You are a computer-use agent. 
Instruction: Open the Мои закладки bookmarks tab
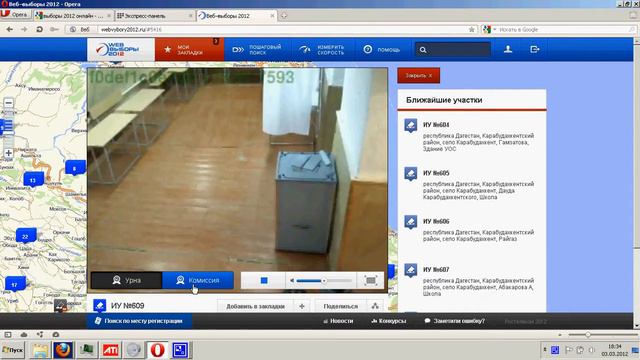click(x=189, y=49)
